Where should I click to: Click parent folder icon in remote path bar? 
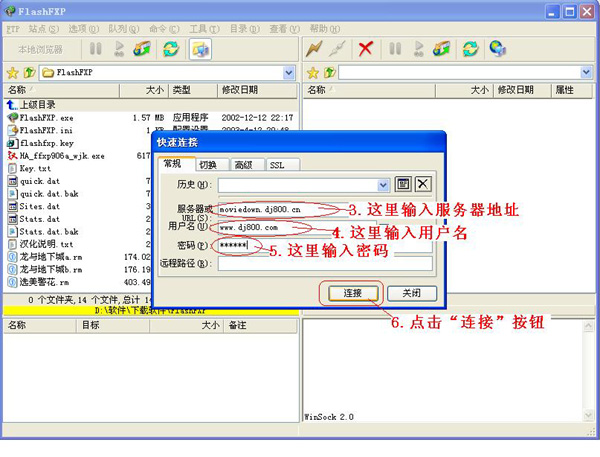pos(328,73)
